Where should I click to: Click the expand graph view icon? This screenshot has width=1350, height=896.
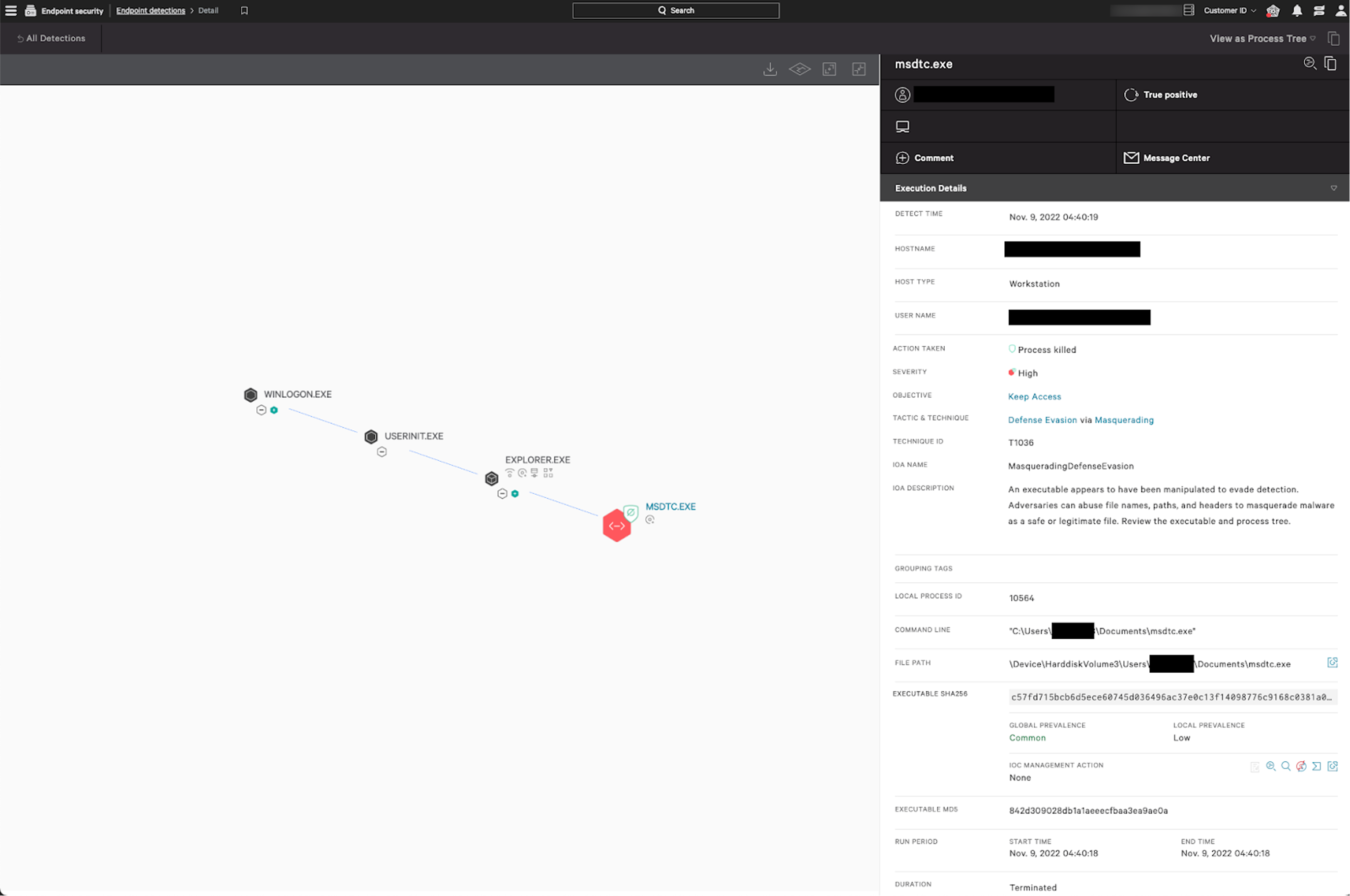pos(830,69)
